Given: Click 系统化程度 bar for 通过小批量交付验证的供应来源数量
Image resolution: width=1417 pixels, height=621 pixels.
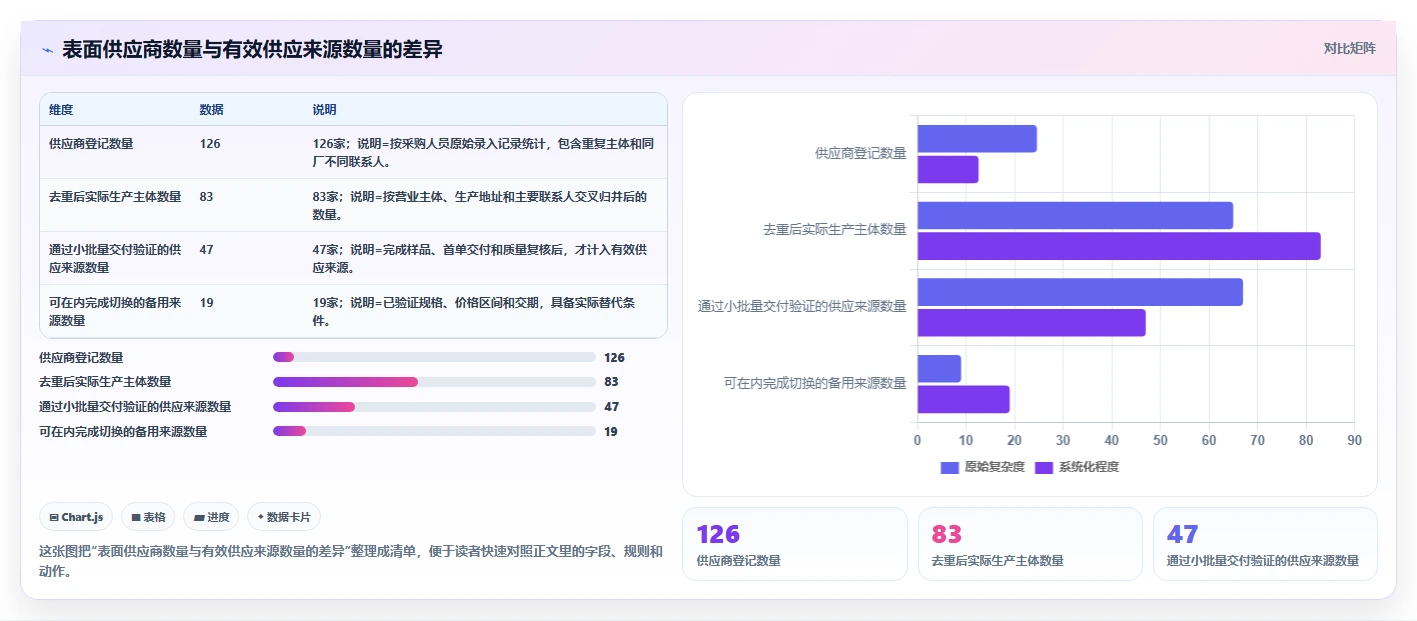Looking at the screenshot, I should 1032,323.
